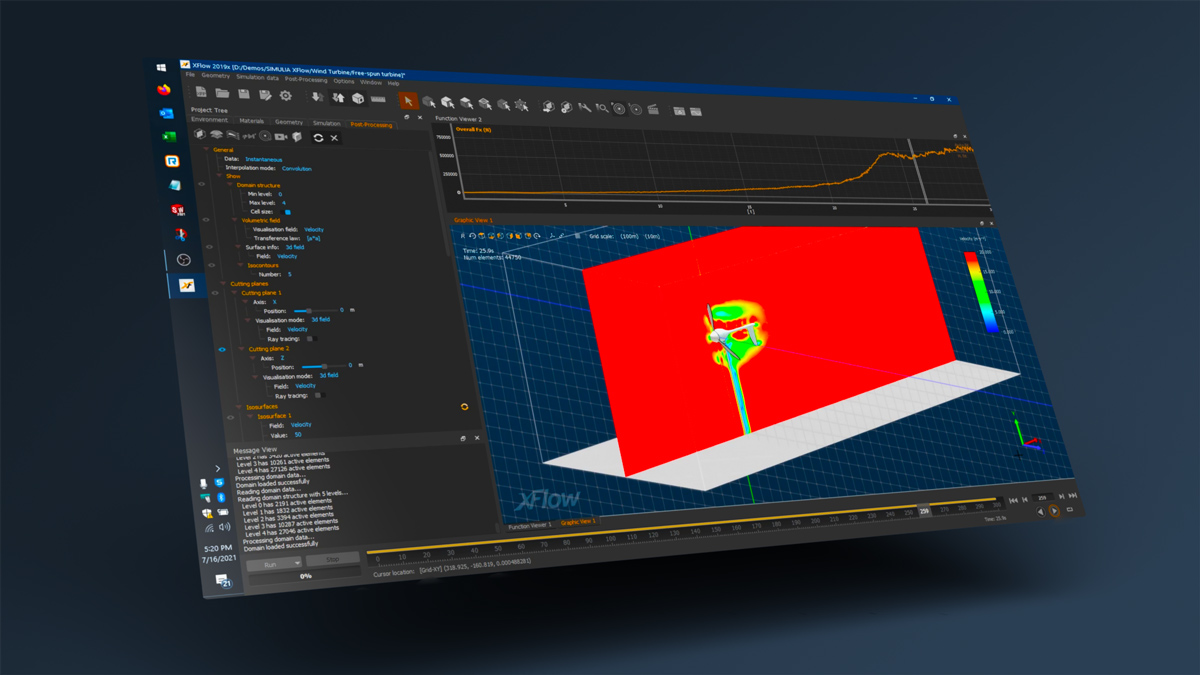The image size is (1200, 675).
Task: Click the magnifier zoom toolbar icon
Action: (602, 108)
